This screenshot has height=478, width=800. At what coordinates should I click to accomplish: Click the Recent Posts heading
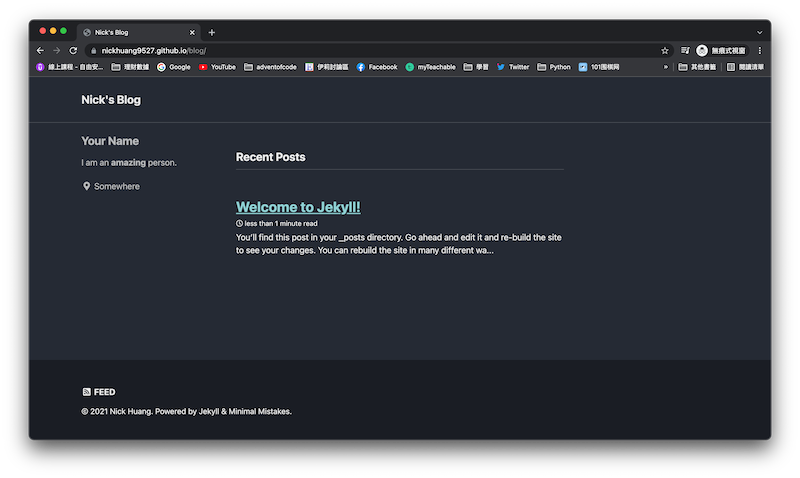click(270, 157)
